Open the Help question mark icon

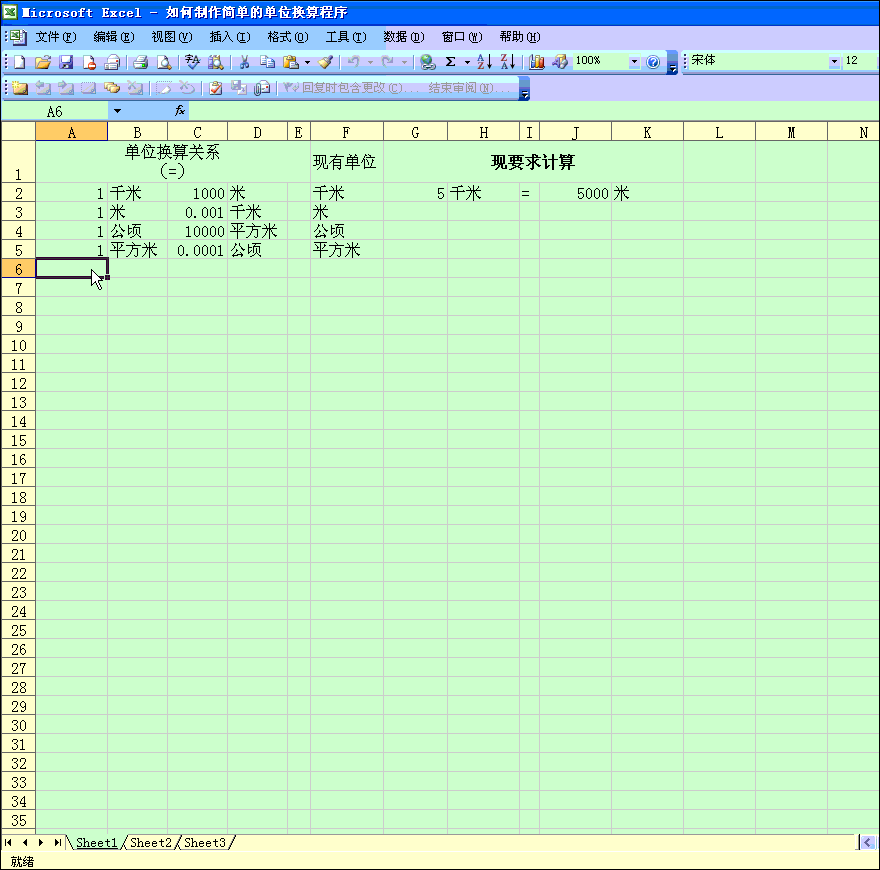pyautogui.click(x=653, y=62)
